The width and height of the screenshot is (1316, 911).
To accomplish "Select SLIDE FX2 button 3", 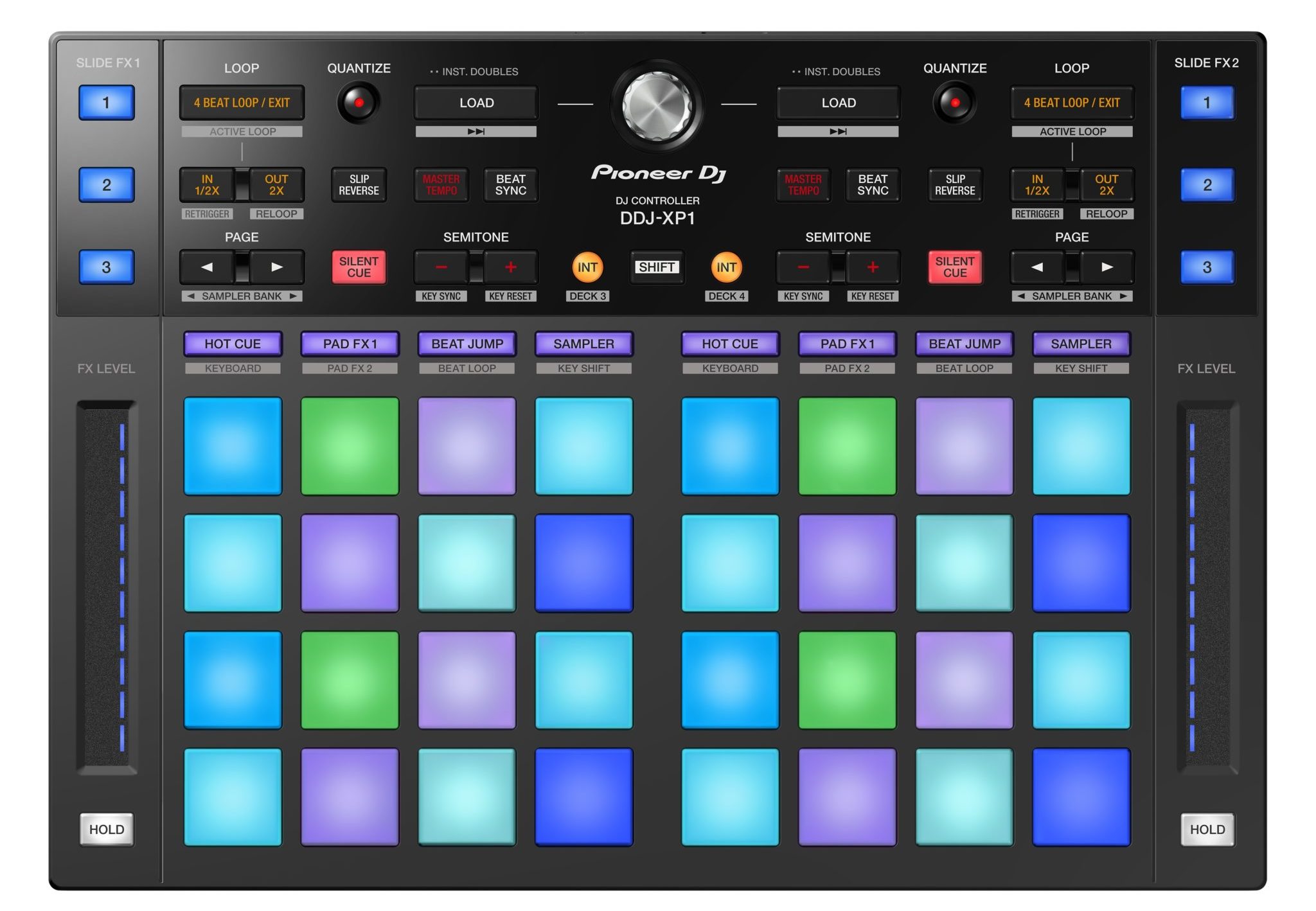I will point(1207,267).
